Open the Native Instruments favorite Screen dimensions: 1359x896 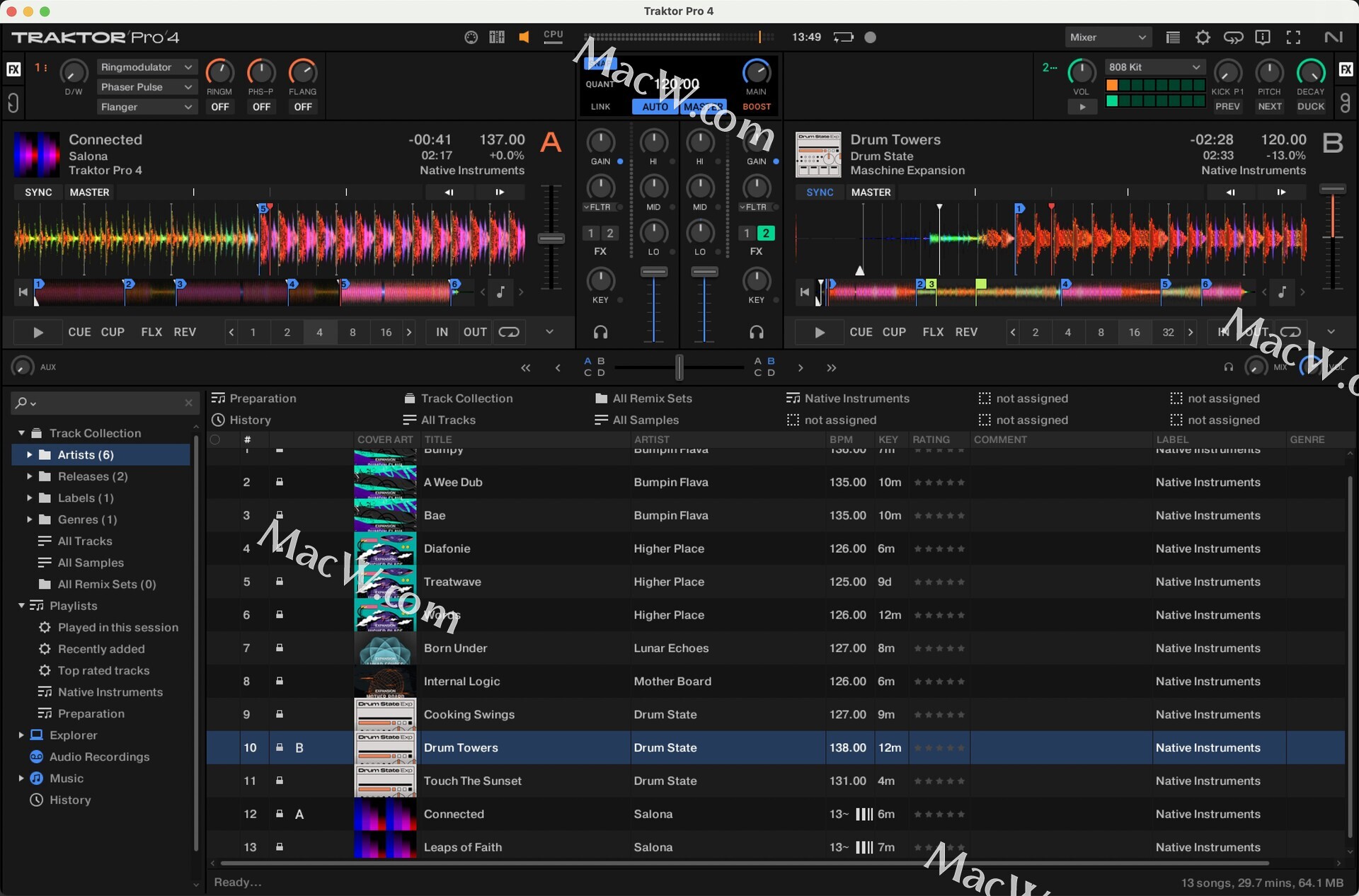847,398
